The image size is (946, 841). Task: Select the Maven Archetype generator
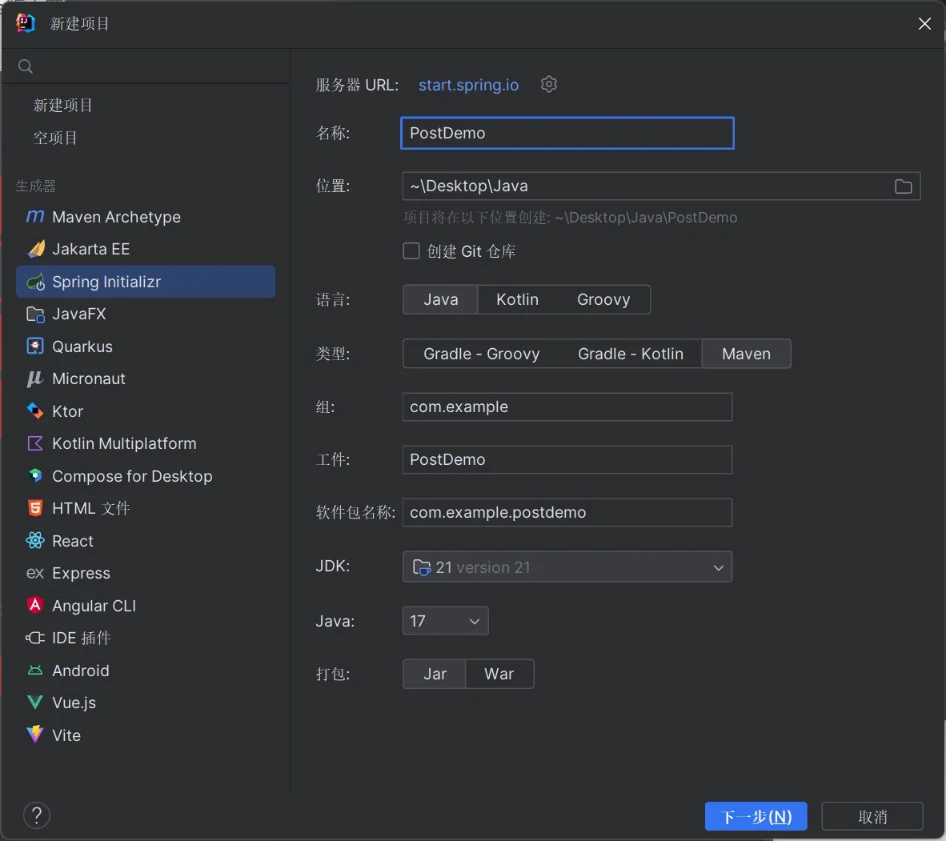point(116,217)
